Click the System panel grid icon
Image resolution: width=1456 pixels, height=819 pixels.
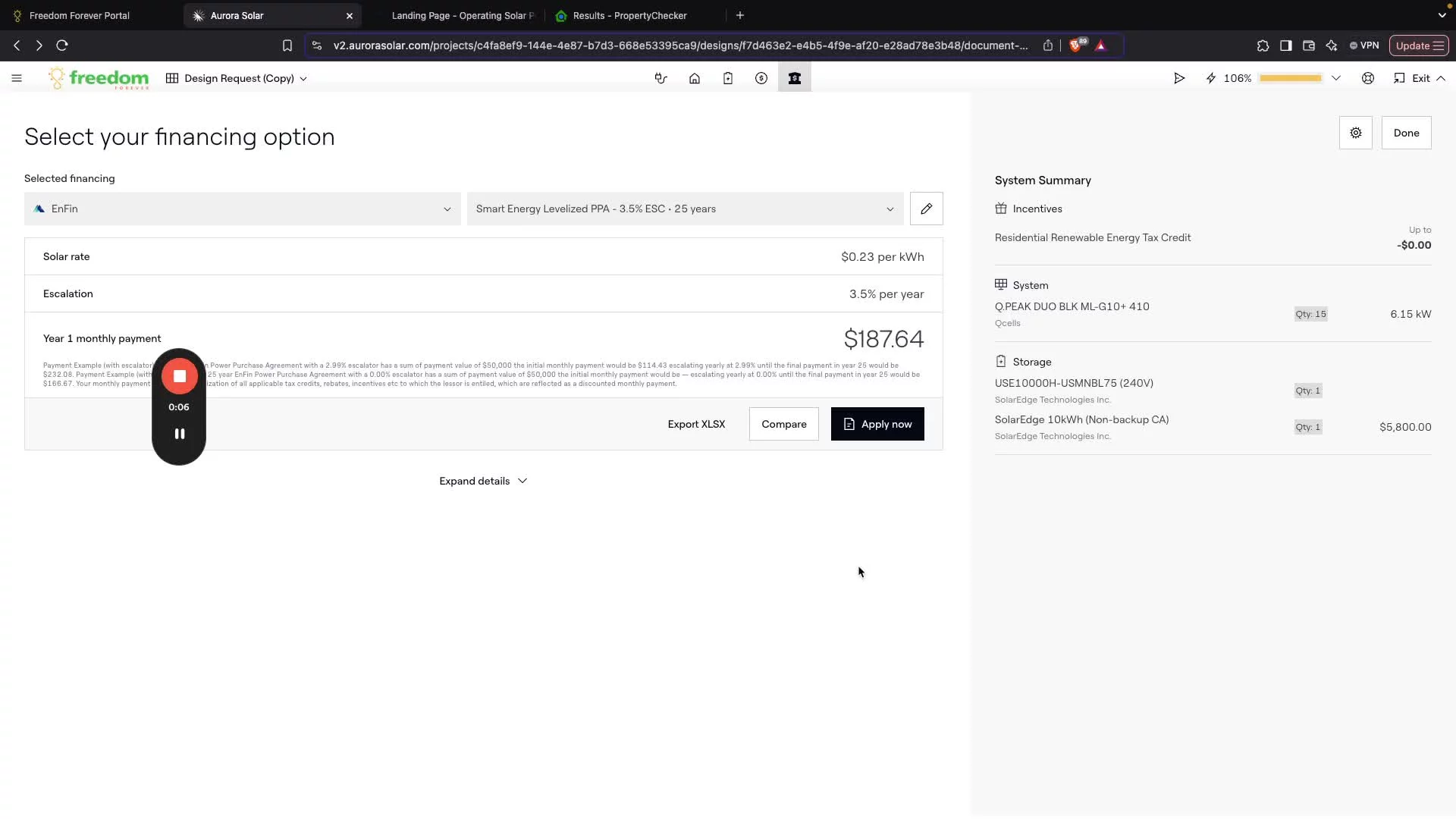[1001, 284]
